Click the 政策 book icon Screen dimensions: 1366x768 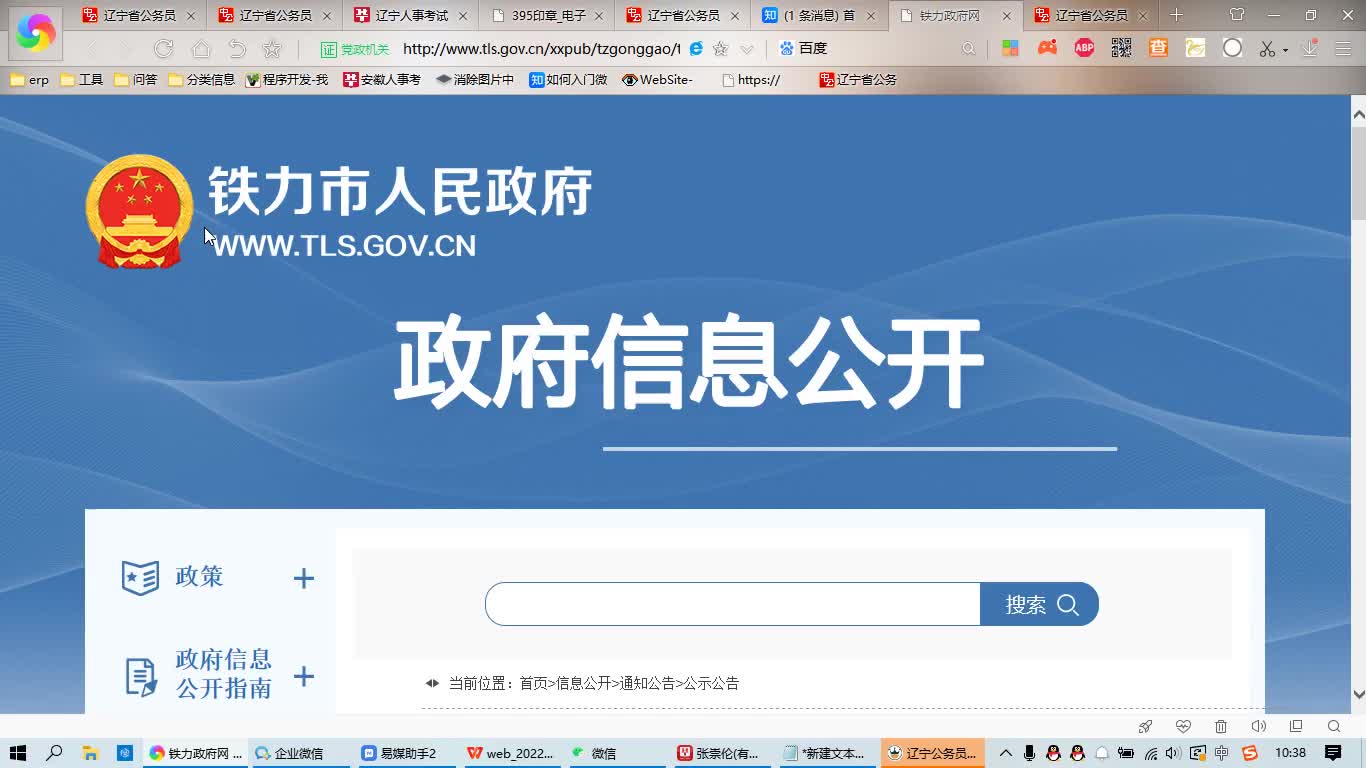(140, 578)
